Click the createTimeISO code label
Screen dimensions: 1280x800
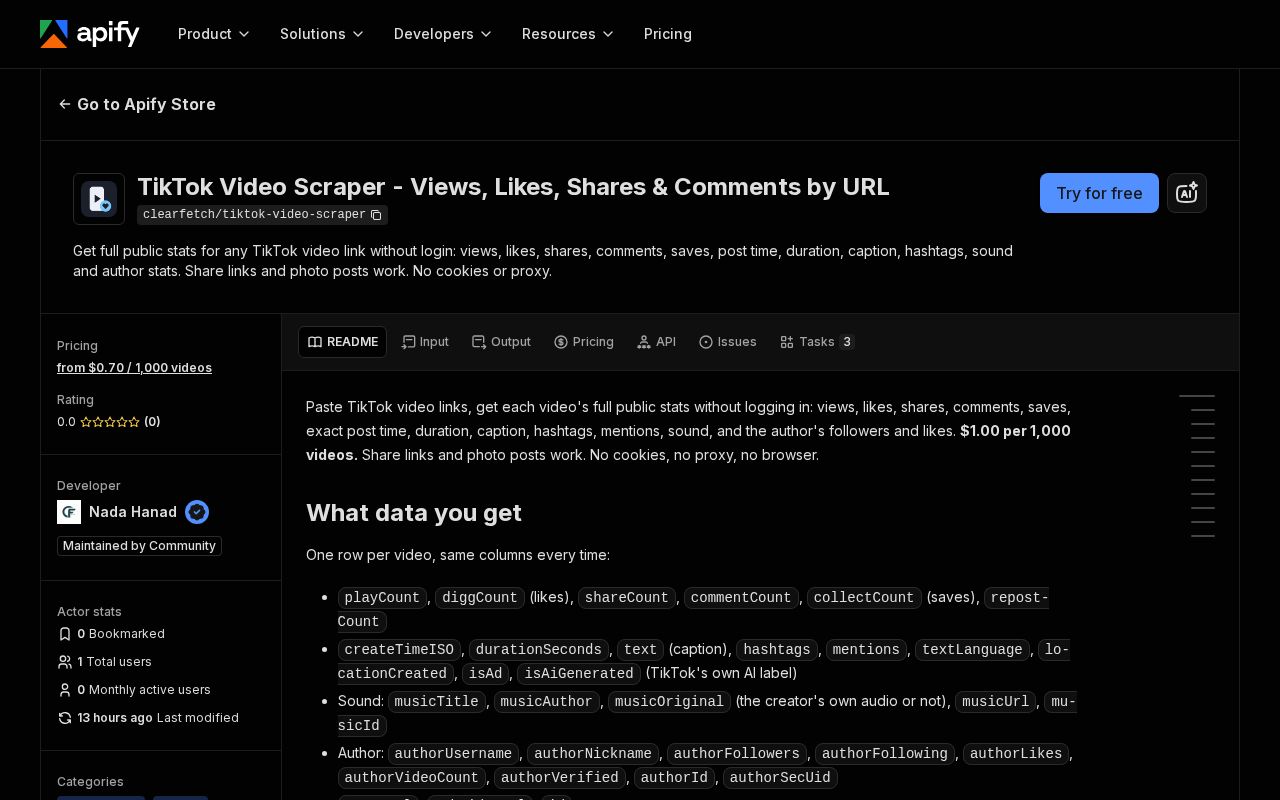[x=399, y=650]
